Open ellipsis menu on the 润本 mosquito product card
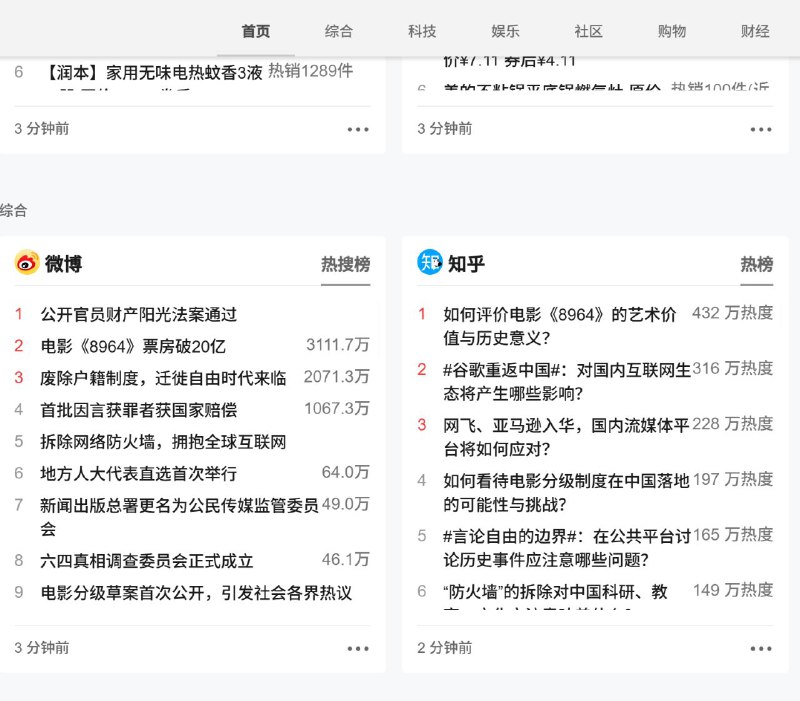Image resolution: width=800 pixels, height=701 pixels. [358, 129]
